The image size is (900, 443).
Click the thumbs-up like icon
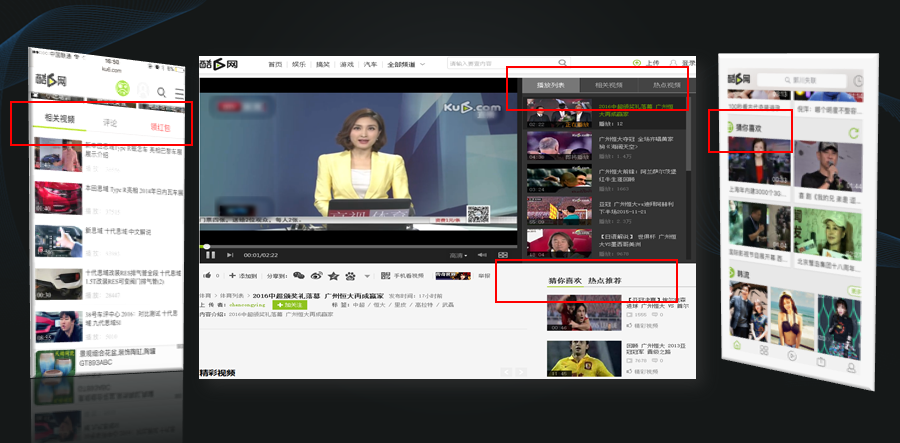(208, 275)
